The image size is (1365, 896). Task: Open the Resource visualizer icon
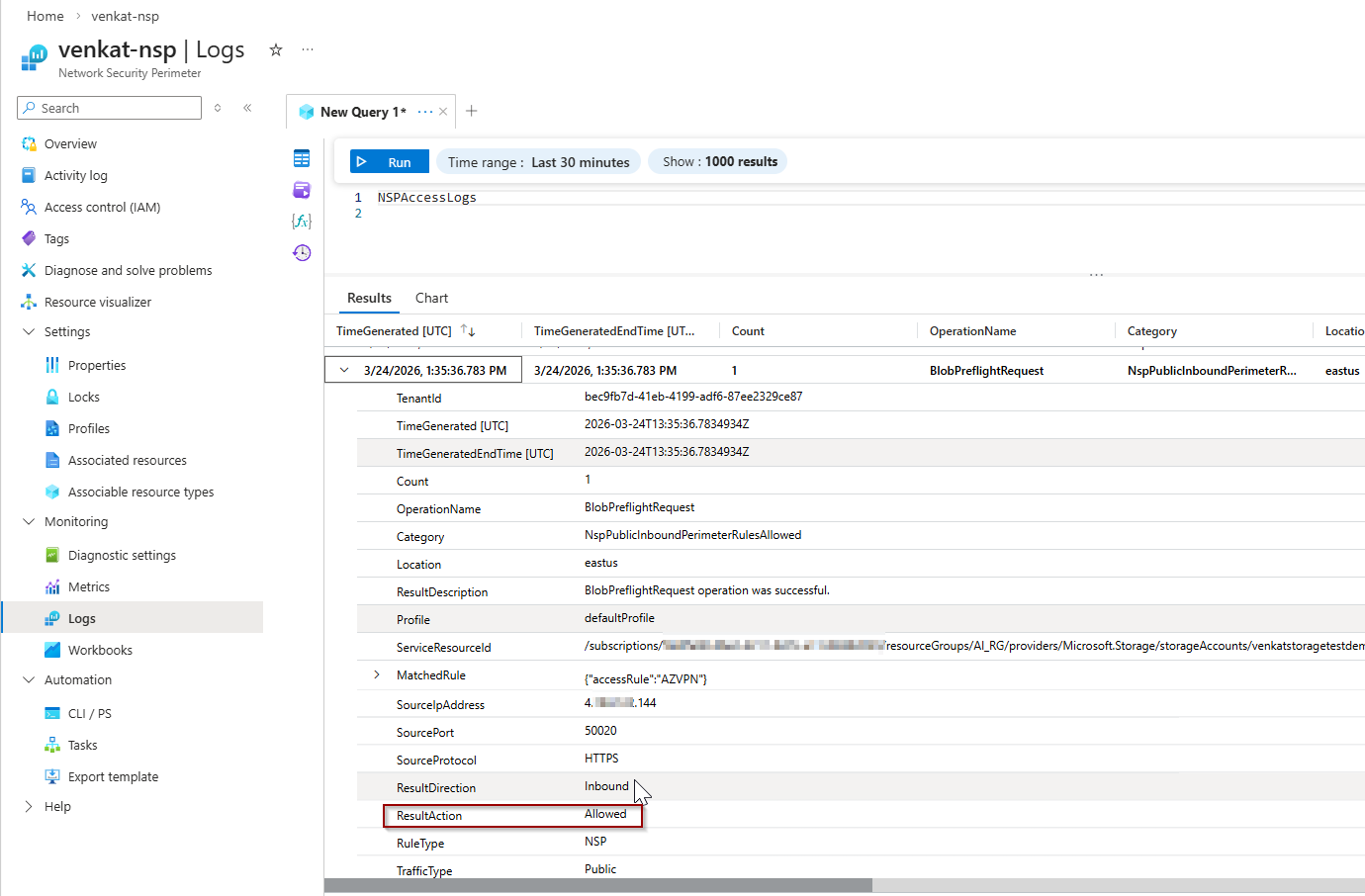[29, 303]
